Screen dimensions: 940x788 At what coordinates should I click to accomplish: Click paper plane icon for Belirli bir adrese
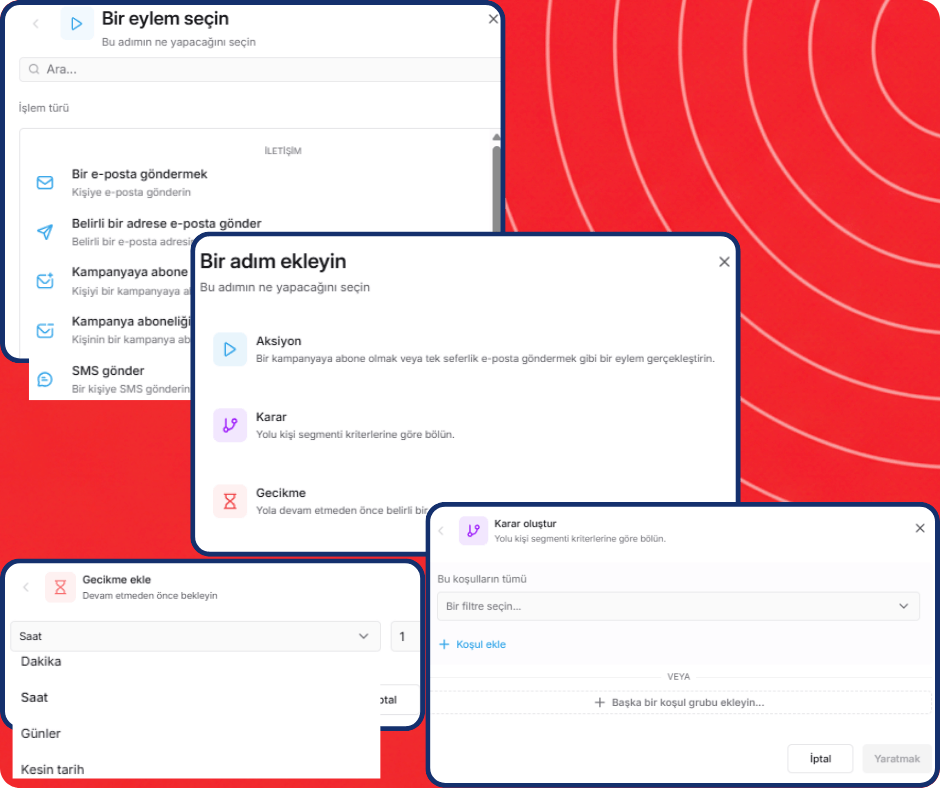(x=45, y=231)
